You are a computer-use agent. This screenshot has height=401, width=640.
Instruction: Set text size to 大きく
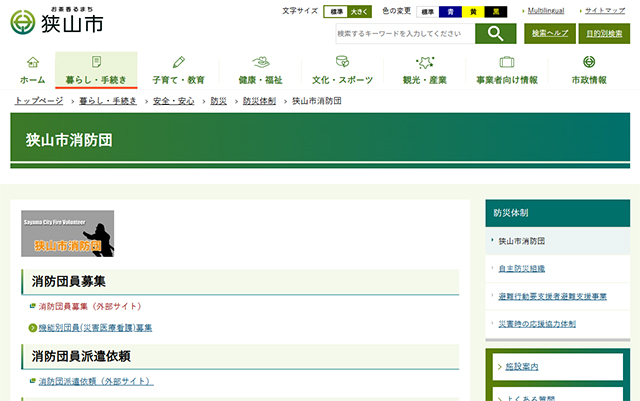point(358,11)
